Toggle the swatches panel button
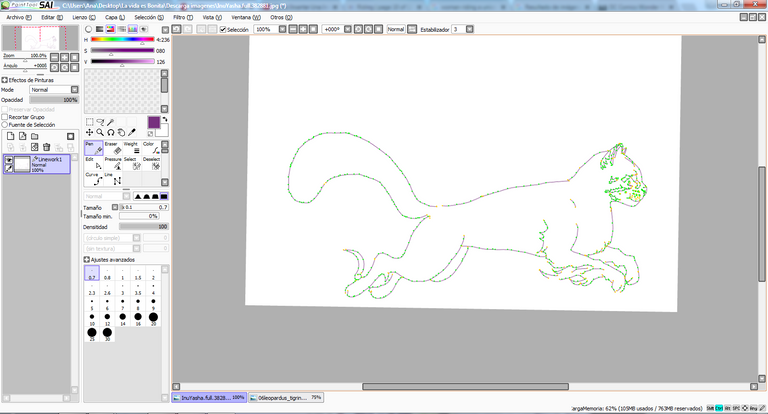Image resolution: width=768 pixels, height=414 pixels. (x=133, y=29)
